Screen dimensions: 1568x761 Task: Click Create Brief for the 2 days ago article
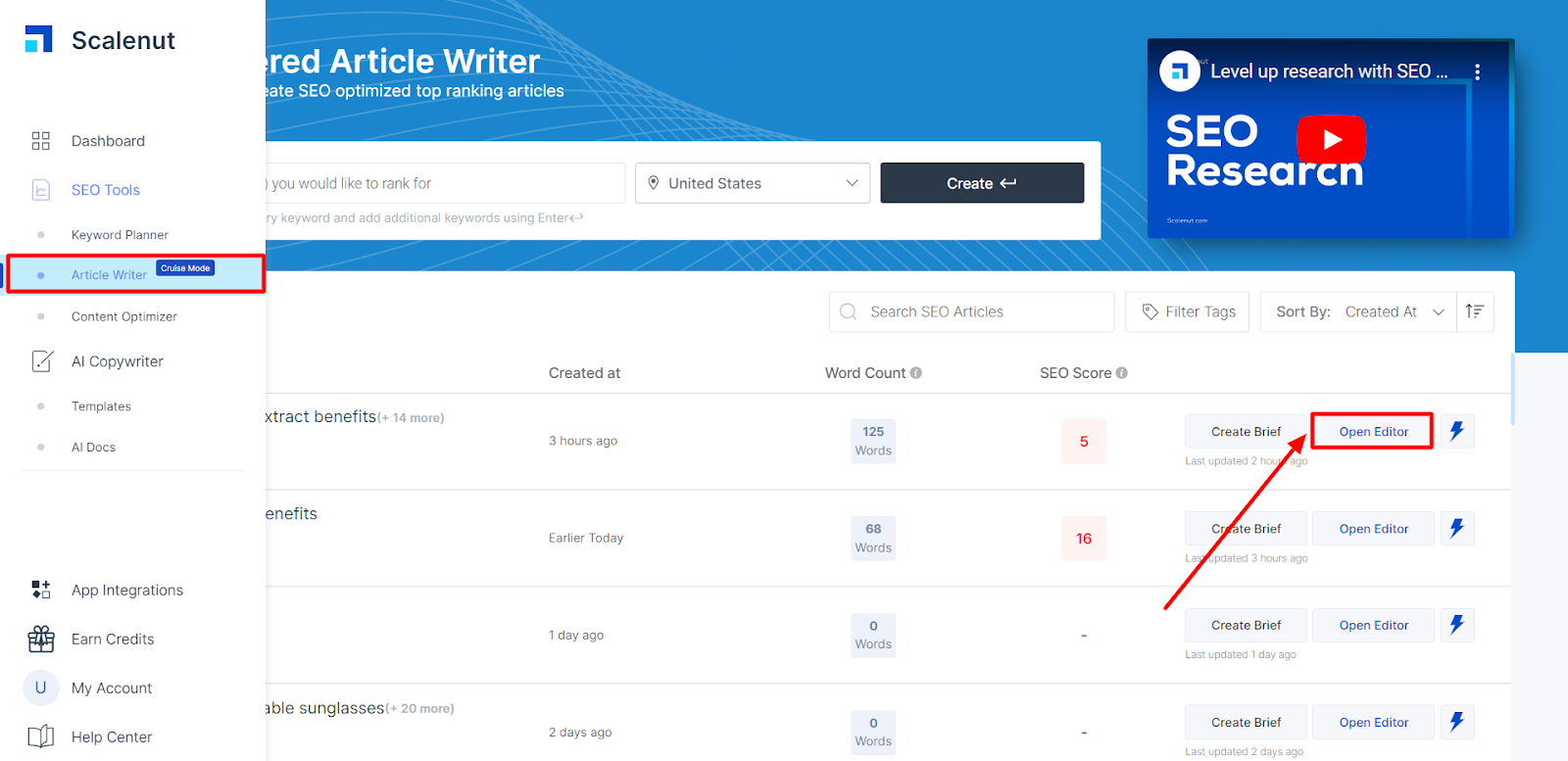click(x=1246, y=723)
